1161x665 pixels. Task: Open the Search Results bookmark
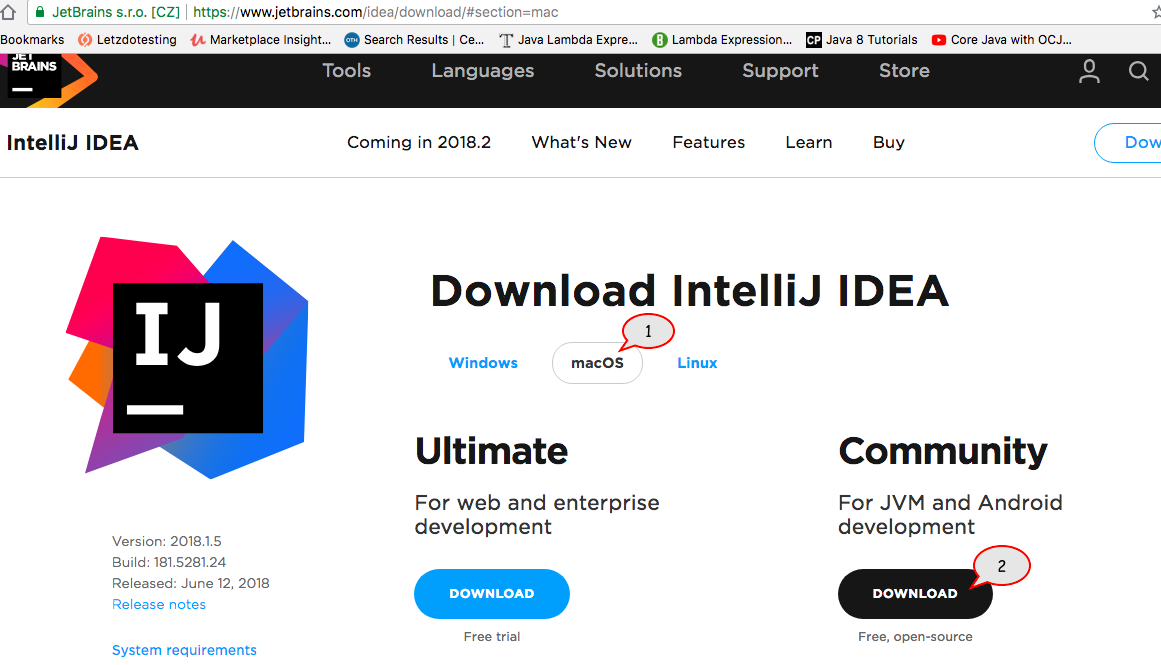pyautogui.click(x=414, y=39)
